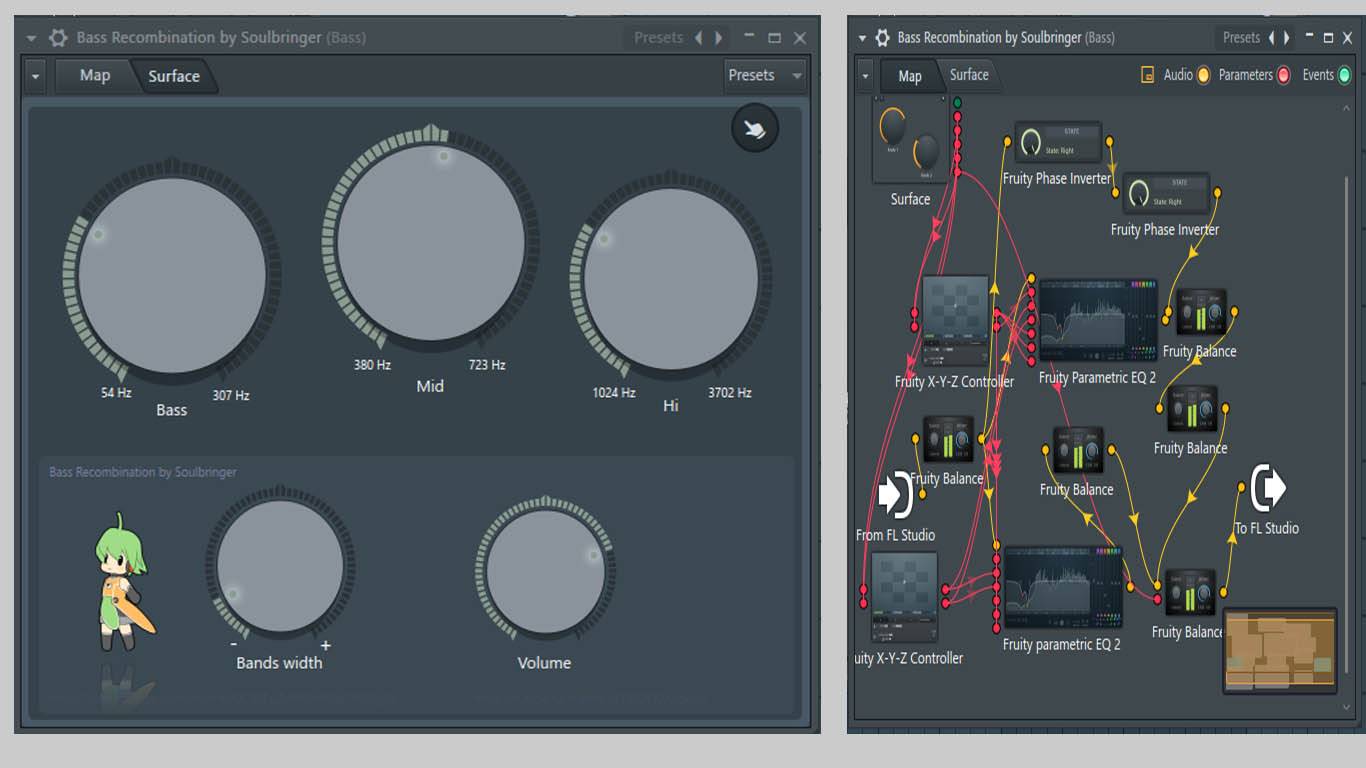1366x768 pixels.
Task: Go to next preset in Surface-view title bar
Action: coord(718,38)
